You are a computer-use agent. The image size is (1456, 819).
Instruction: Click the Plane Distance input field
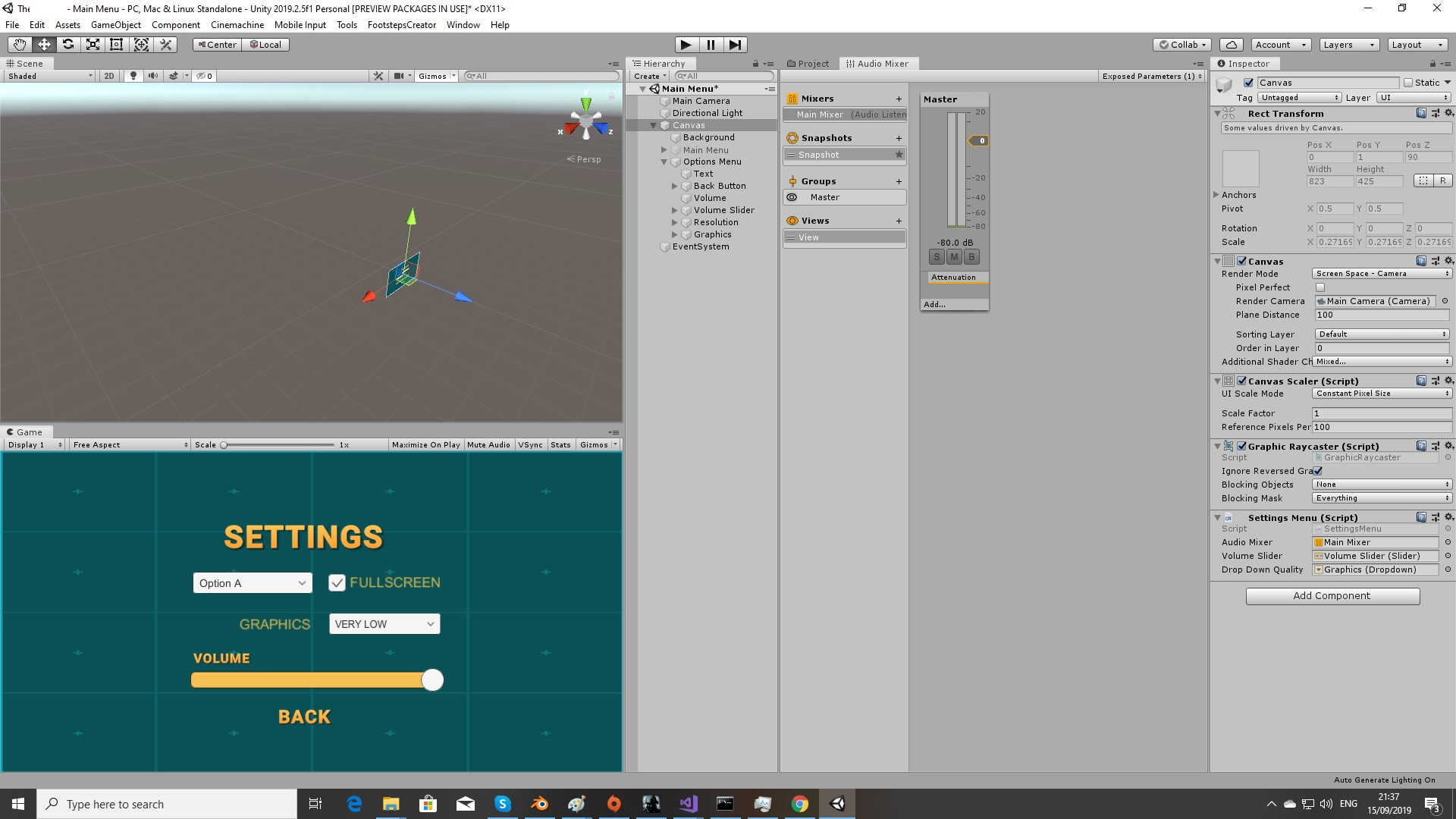[x=1382, y=315]
